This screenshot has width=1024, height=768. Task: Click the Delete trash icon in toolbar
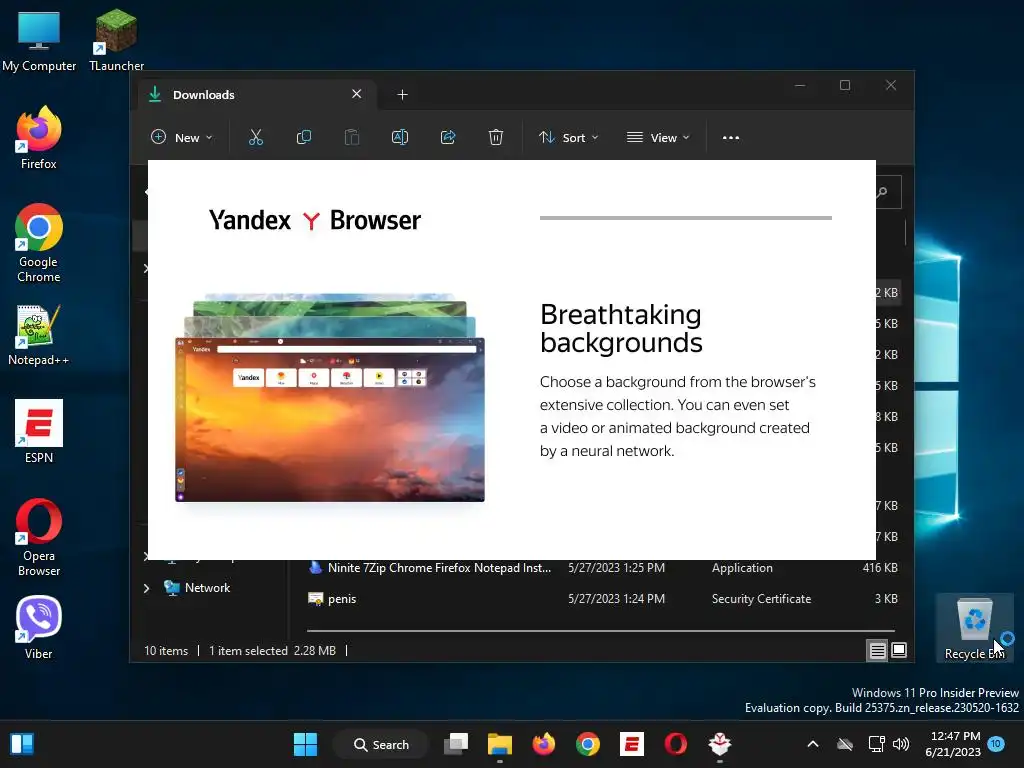point(496,137)
